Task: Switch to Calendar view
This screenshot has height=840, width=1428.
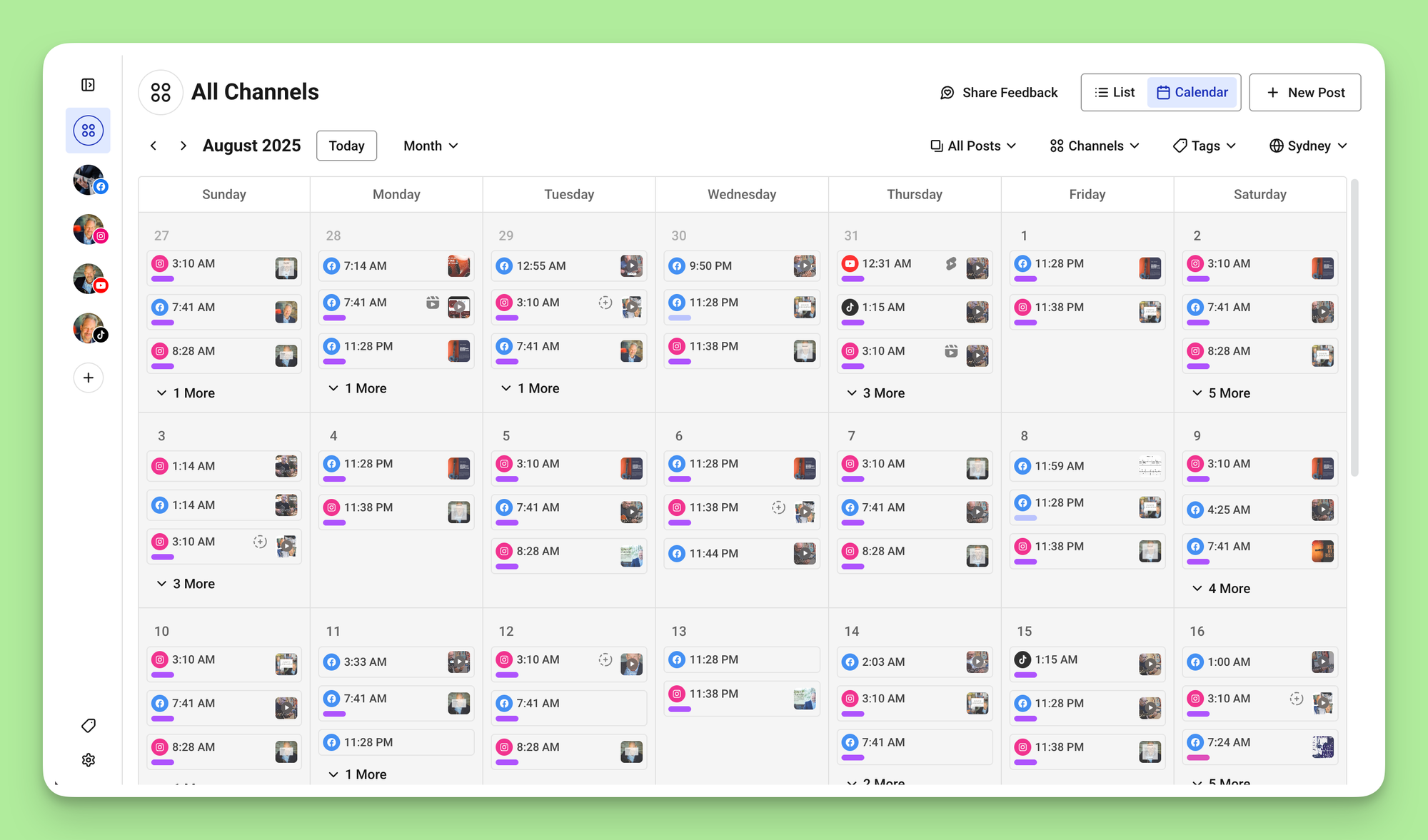Action: (x=1192, y=92)
